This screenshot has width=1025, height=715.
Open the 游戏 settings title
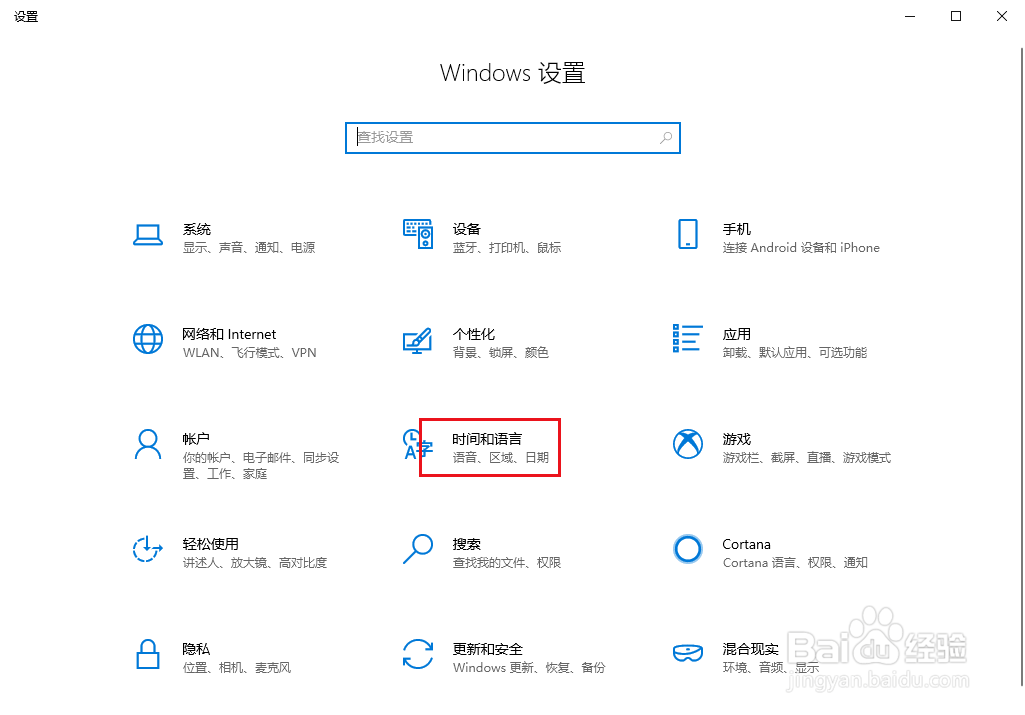pos(737,439)
